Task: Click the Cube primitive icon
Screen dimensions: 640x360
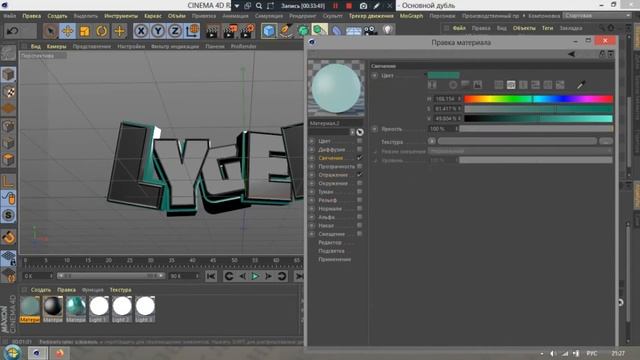Action: tap(269, 31)
